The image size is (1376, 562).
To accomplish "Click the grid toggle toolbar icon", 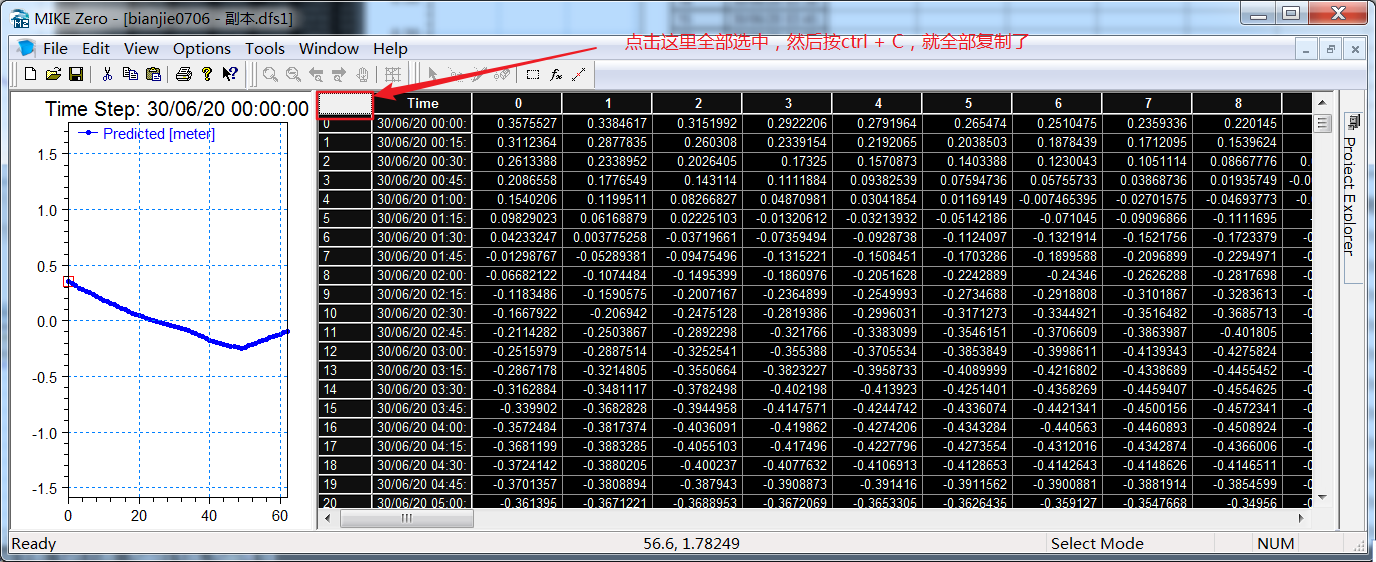I will click(393, 73).
